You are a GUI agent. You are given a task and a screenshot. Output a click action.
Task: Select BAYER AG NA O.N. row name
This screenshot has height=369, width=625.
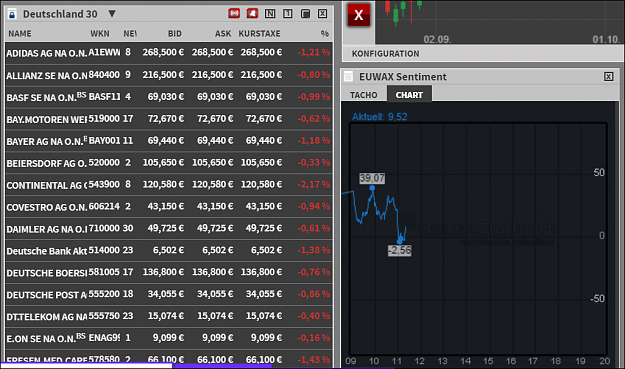click(x=47, y=141)
